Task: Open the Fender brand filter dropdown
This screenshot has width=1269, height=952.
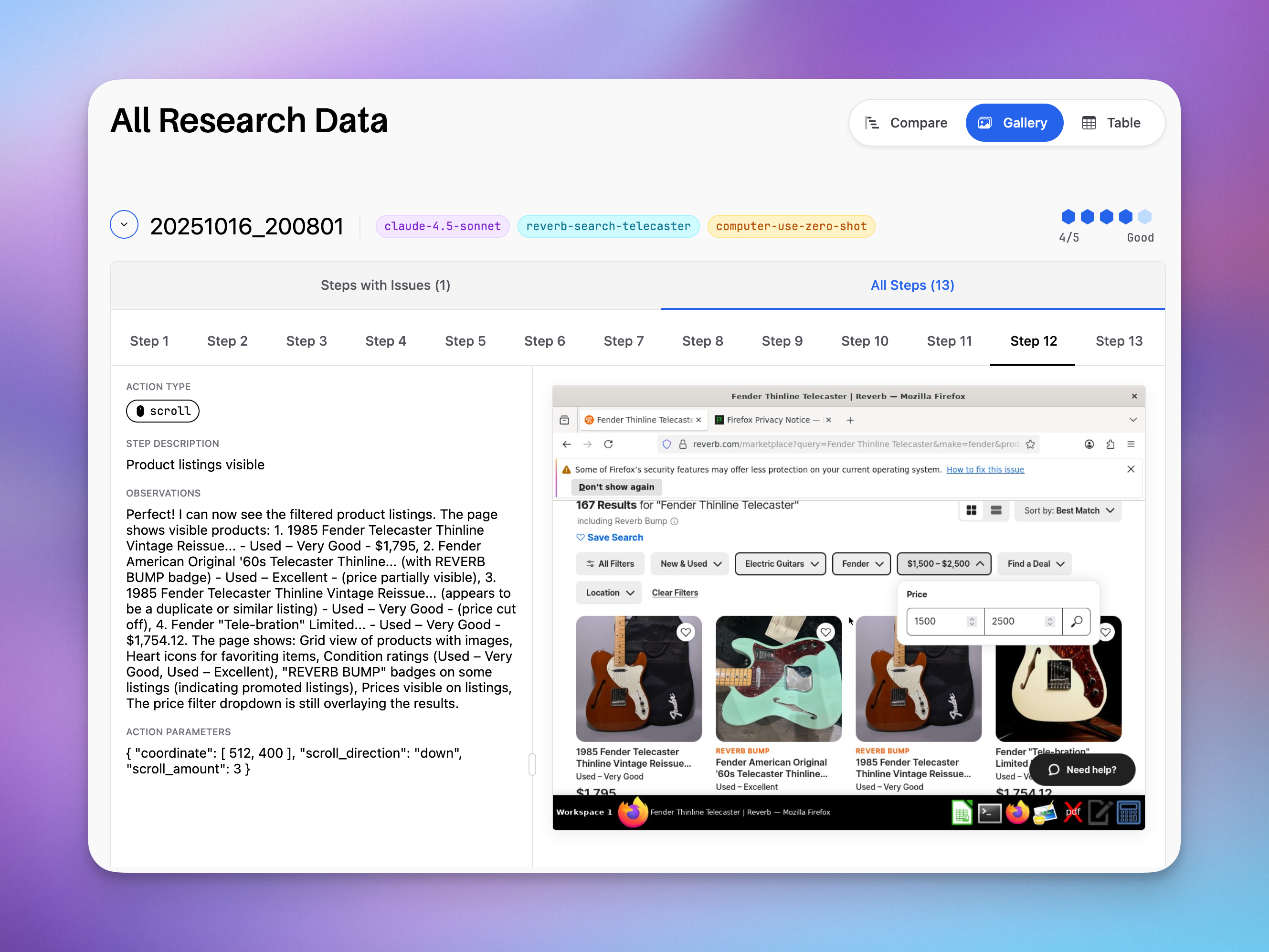Action: pyautogui.click(x=862, y=563)
